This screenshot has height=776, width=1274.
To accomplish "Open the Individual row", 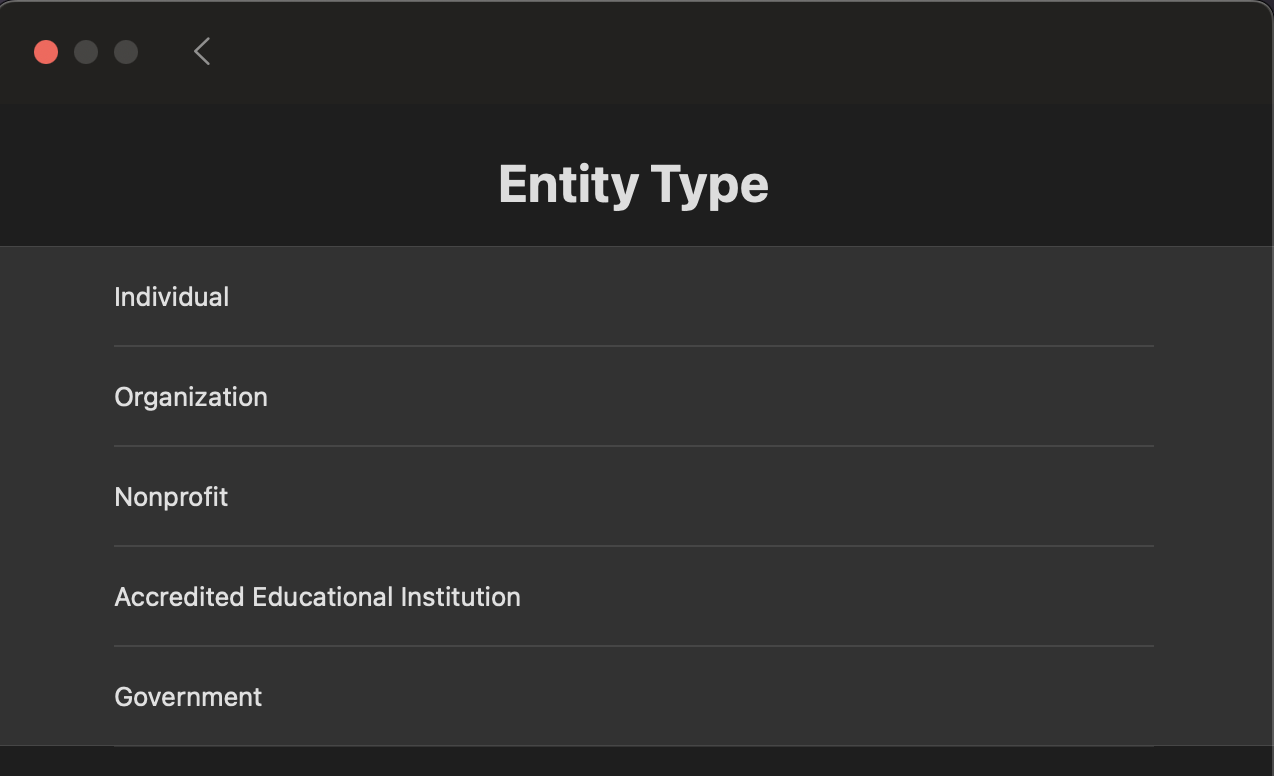I will pyautogui.click(x=632, y=297).
